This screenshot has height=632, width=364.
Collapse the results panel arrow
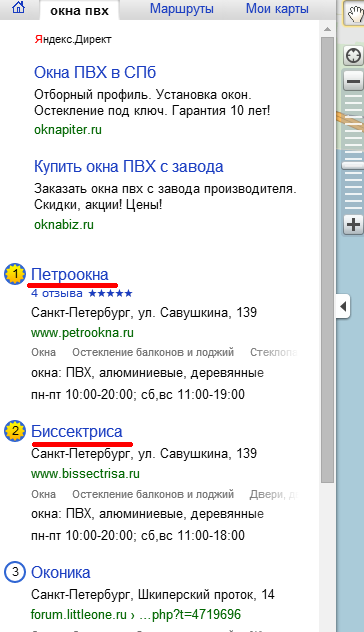click(x=343, y=306)
